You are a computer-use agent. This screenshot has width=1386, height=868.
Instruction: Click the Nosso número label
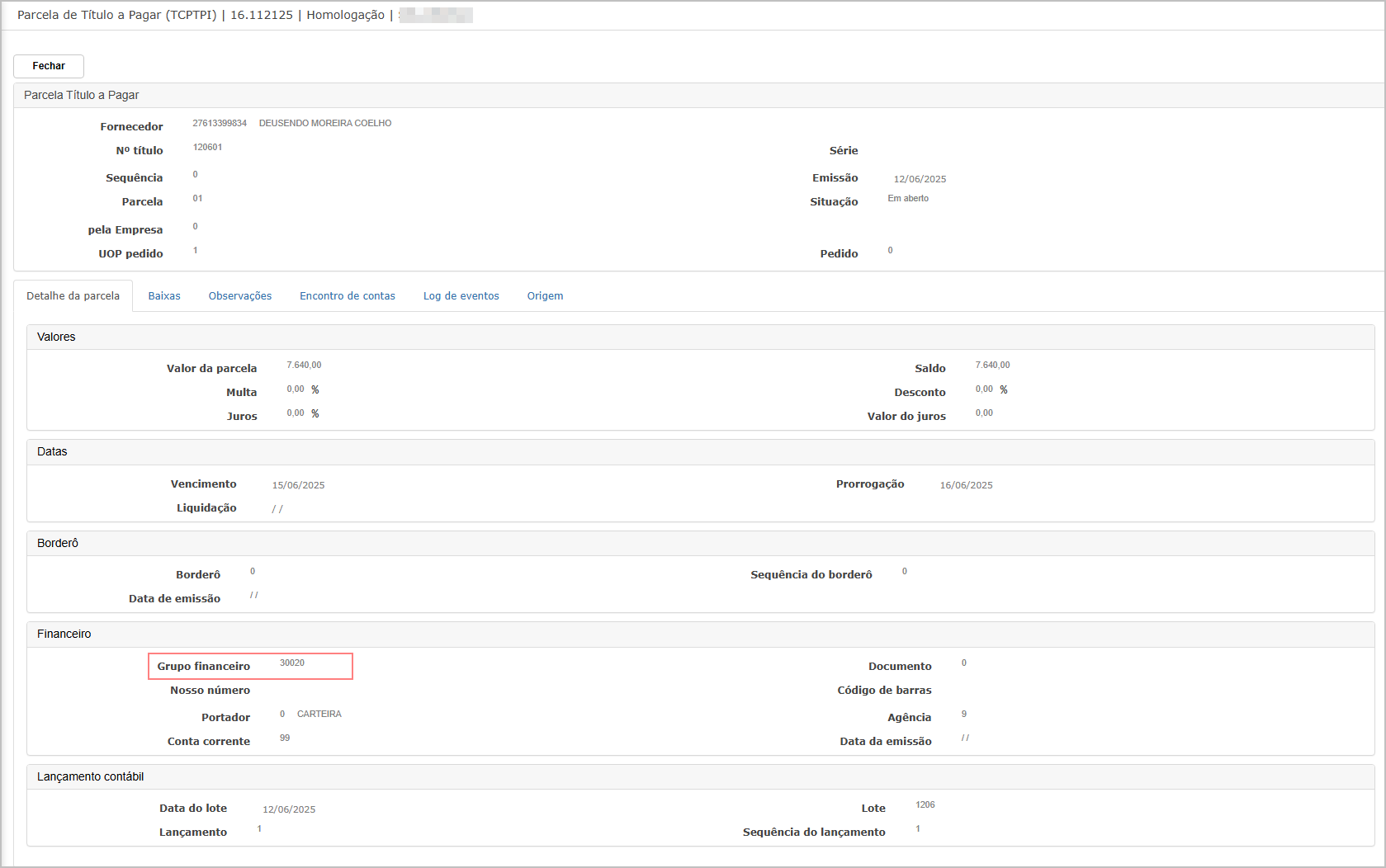pyautogui.click(x=210, y=691)
